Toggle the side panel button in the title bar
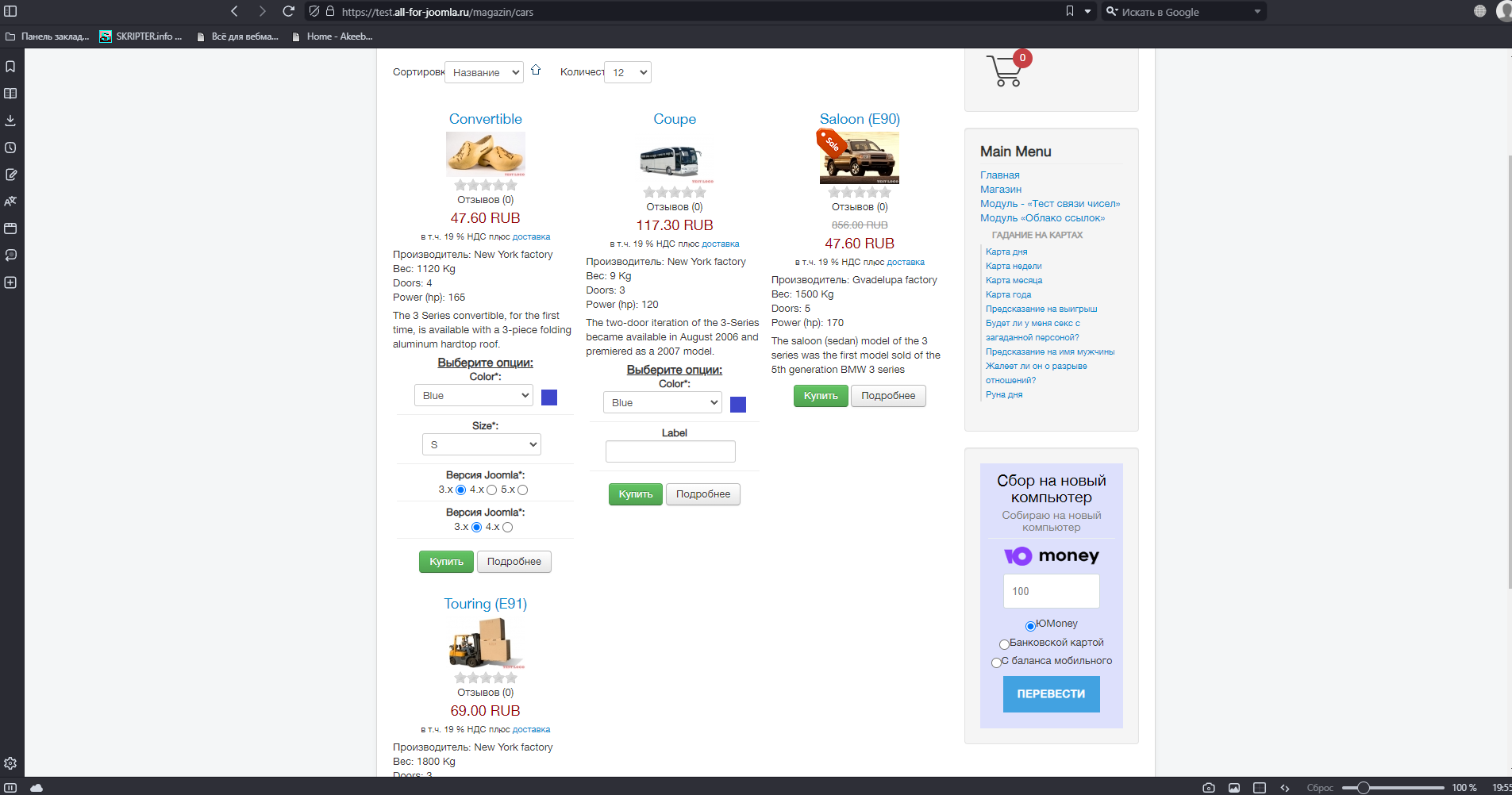Viewport: 1512px width, 795px height. point(10,11)
